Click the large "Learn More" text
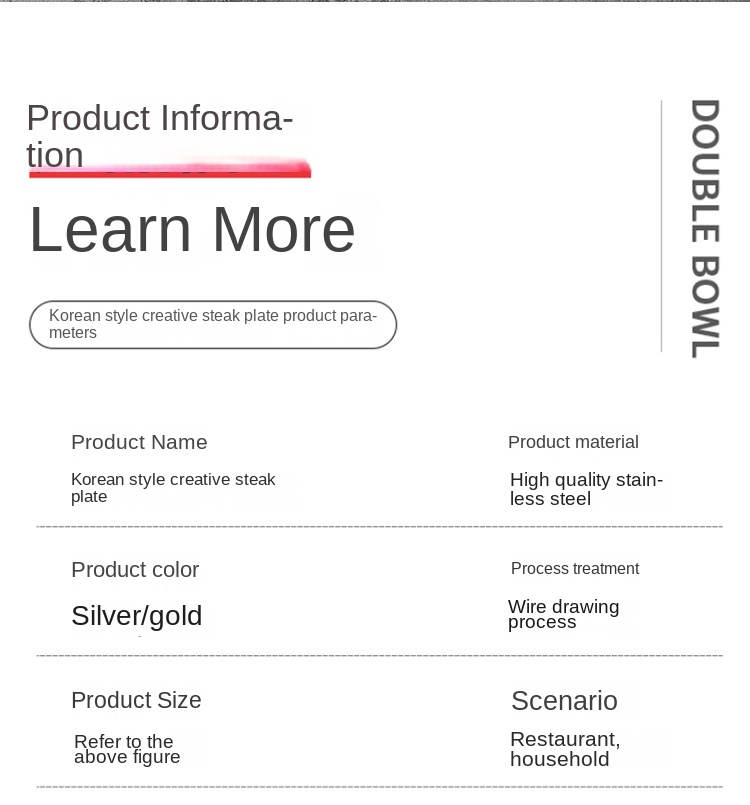 click(192, 229)
